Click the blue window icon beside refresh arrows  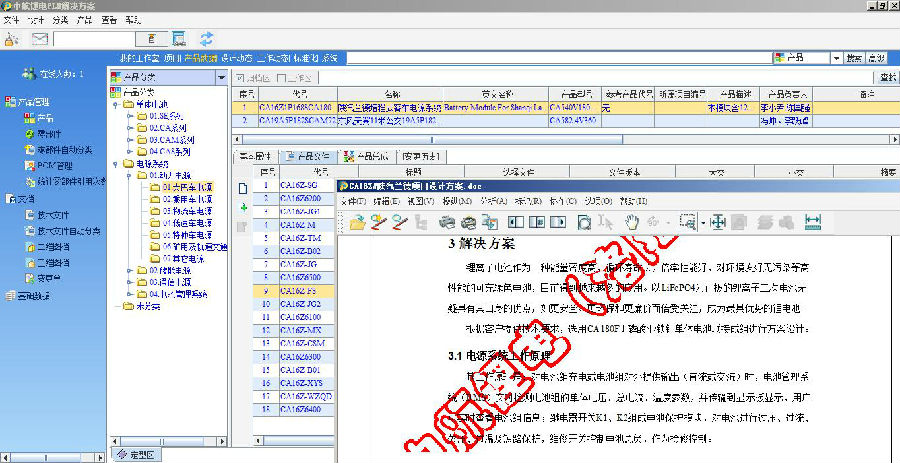click(179, 38)
